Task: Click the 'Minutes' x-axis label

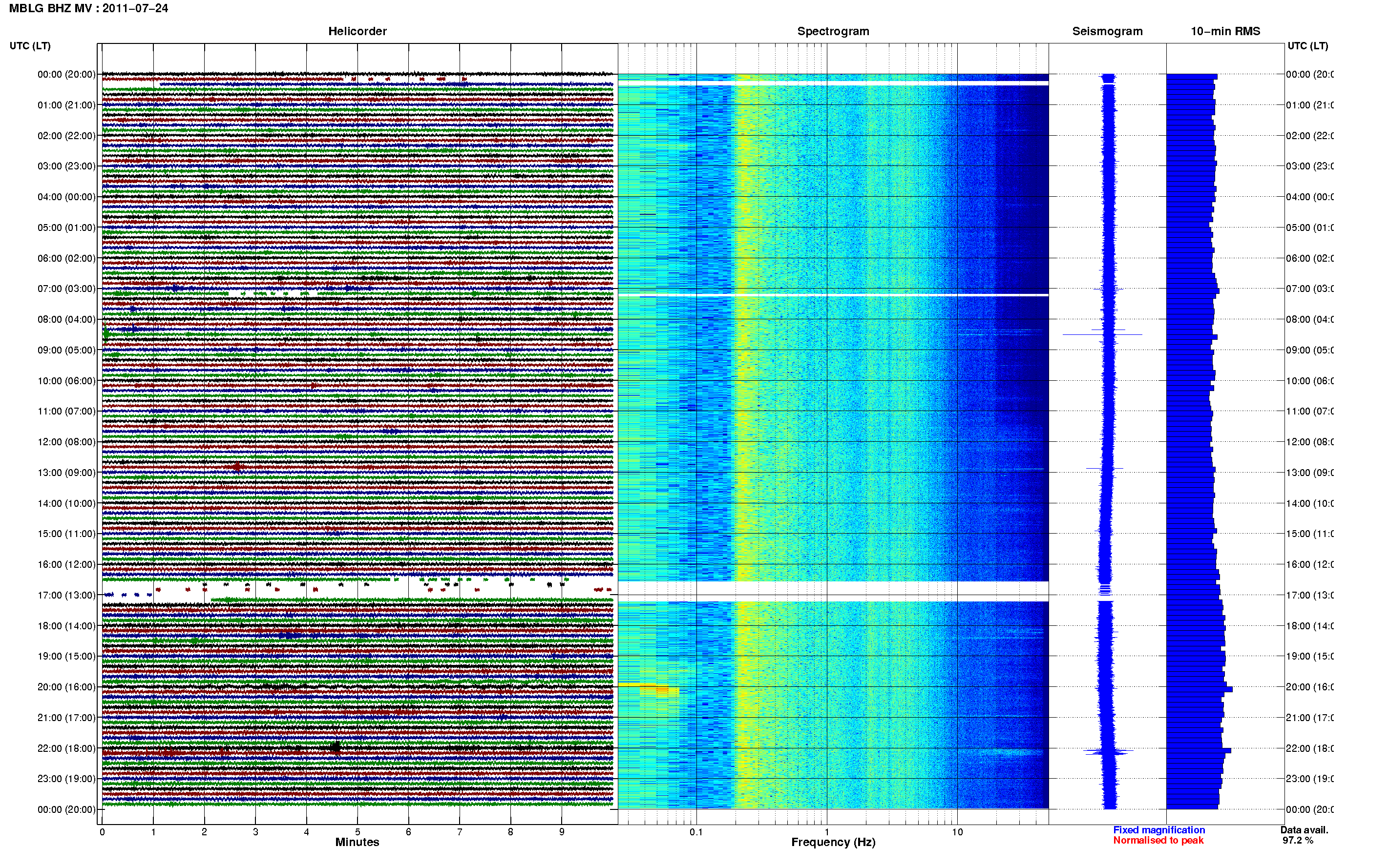Action: click(357, 842)
